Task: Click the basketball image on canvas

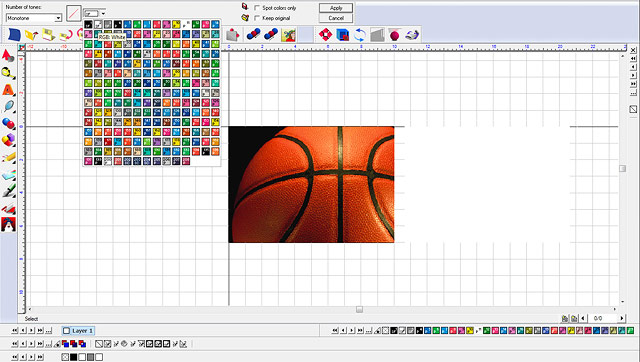Action: pos(311,184)
